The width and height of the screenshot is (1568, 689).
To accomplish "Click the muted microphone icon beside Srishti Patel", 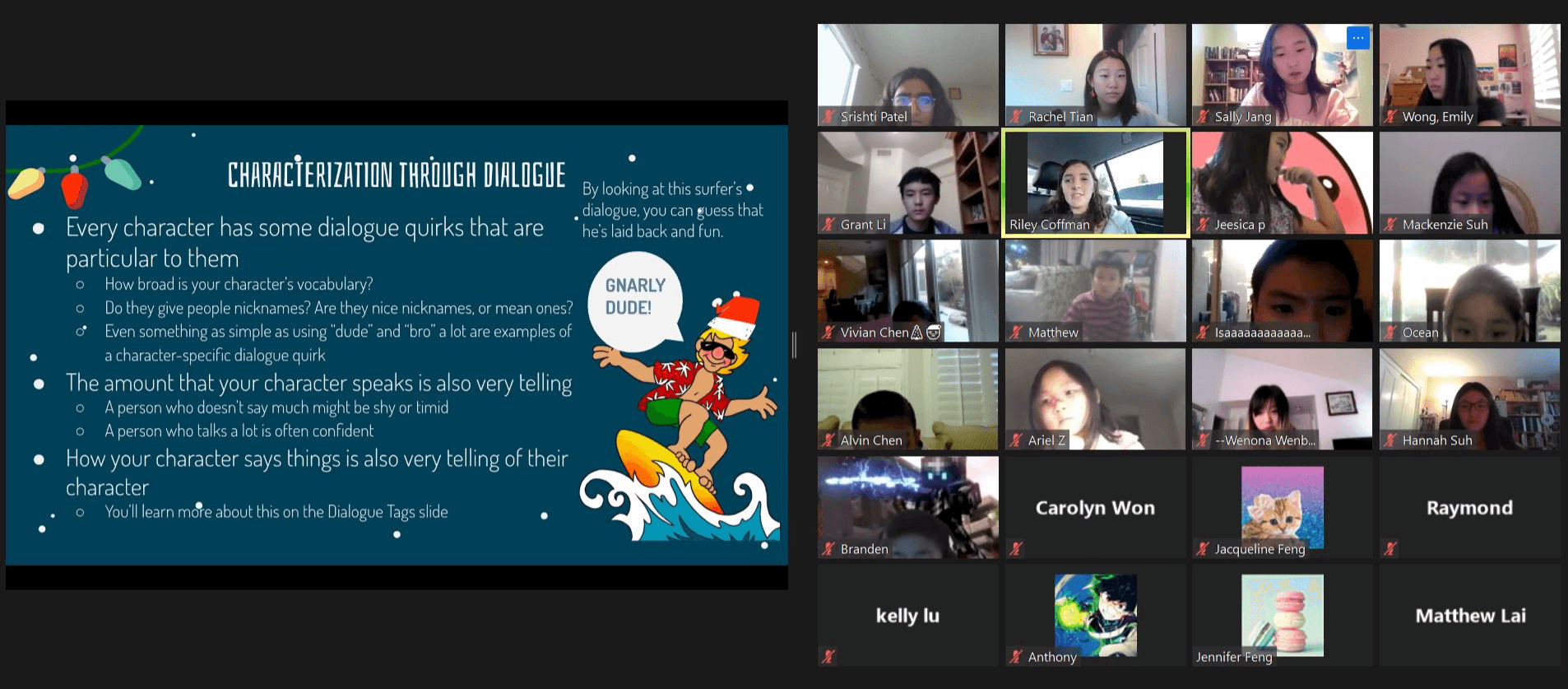I will tap(828, 117).
